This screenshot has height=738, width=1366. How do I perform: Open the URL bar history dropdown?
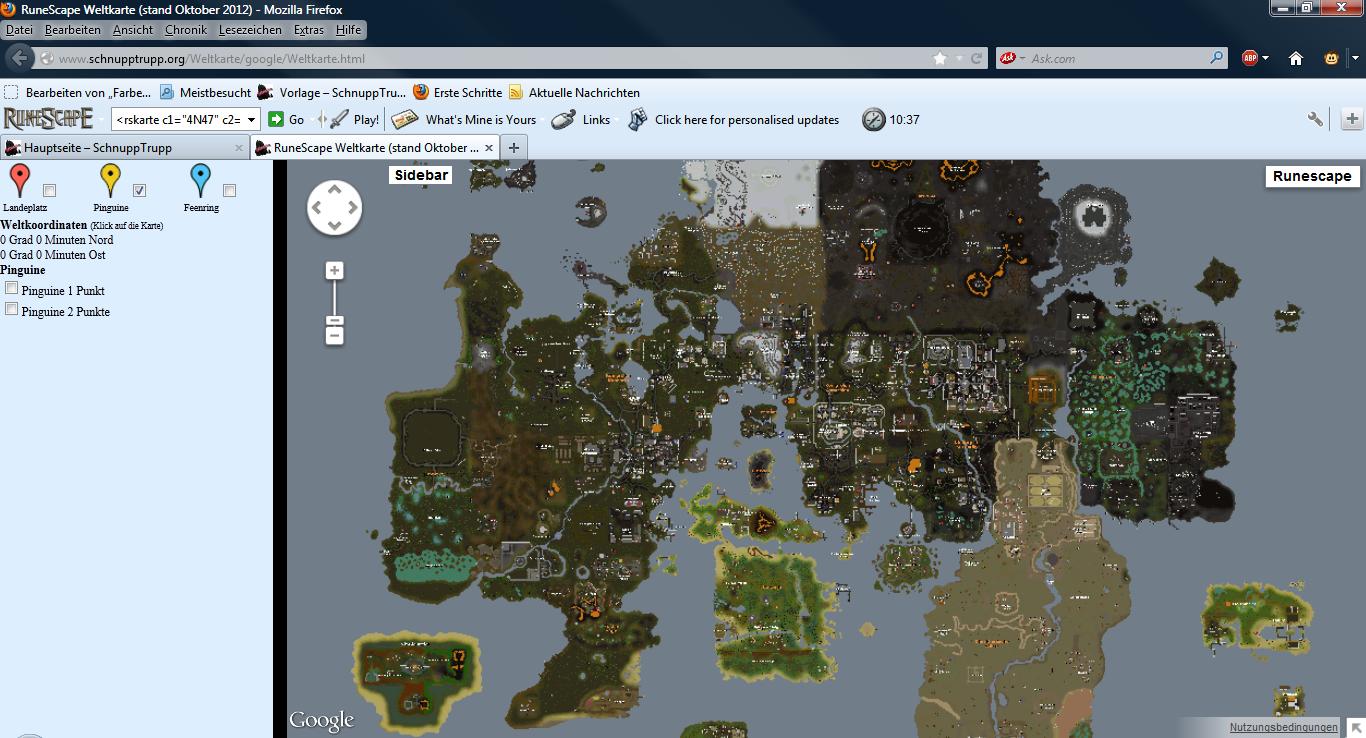[x=959, y=58]
